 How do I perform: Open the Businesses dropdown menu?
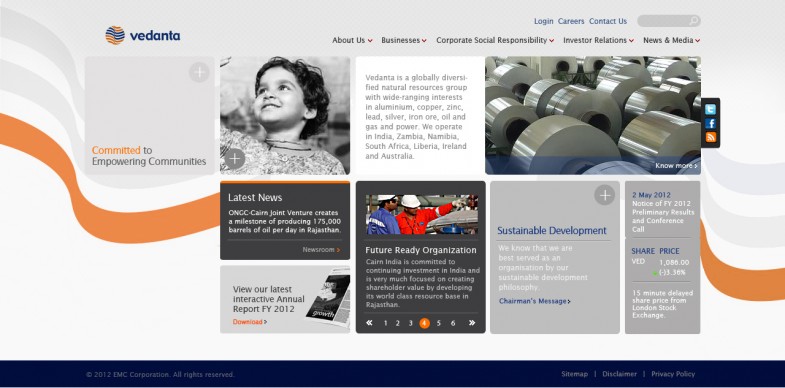coord(404,40)
